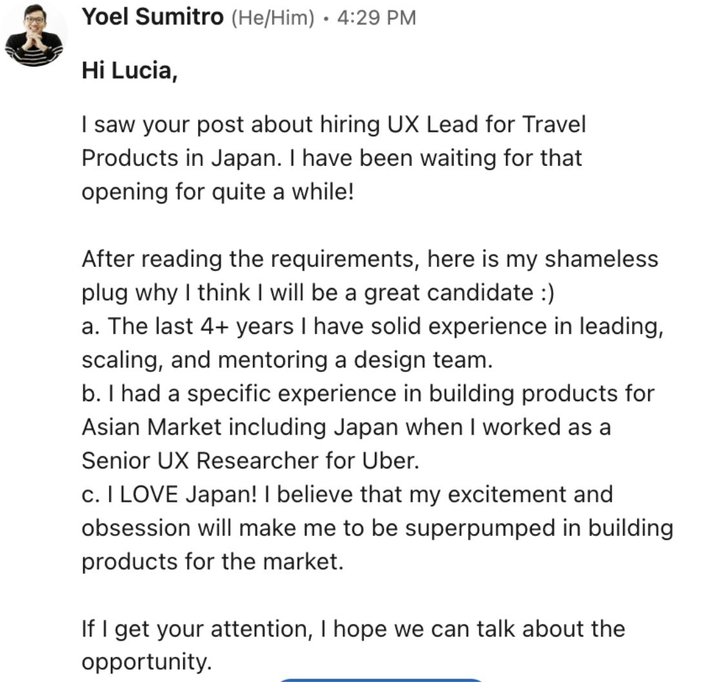Click the line containing 'superpumped in building'
Image resolution: width=726 pixels, height=700 pixels.
coord(377,528)
